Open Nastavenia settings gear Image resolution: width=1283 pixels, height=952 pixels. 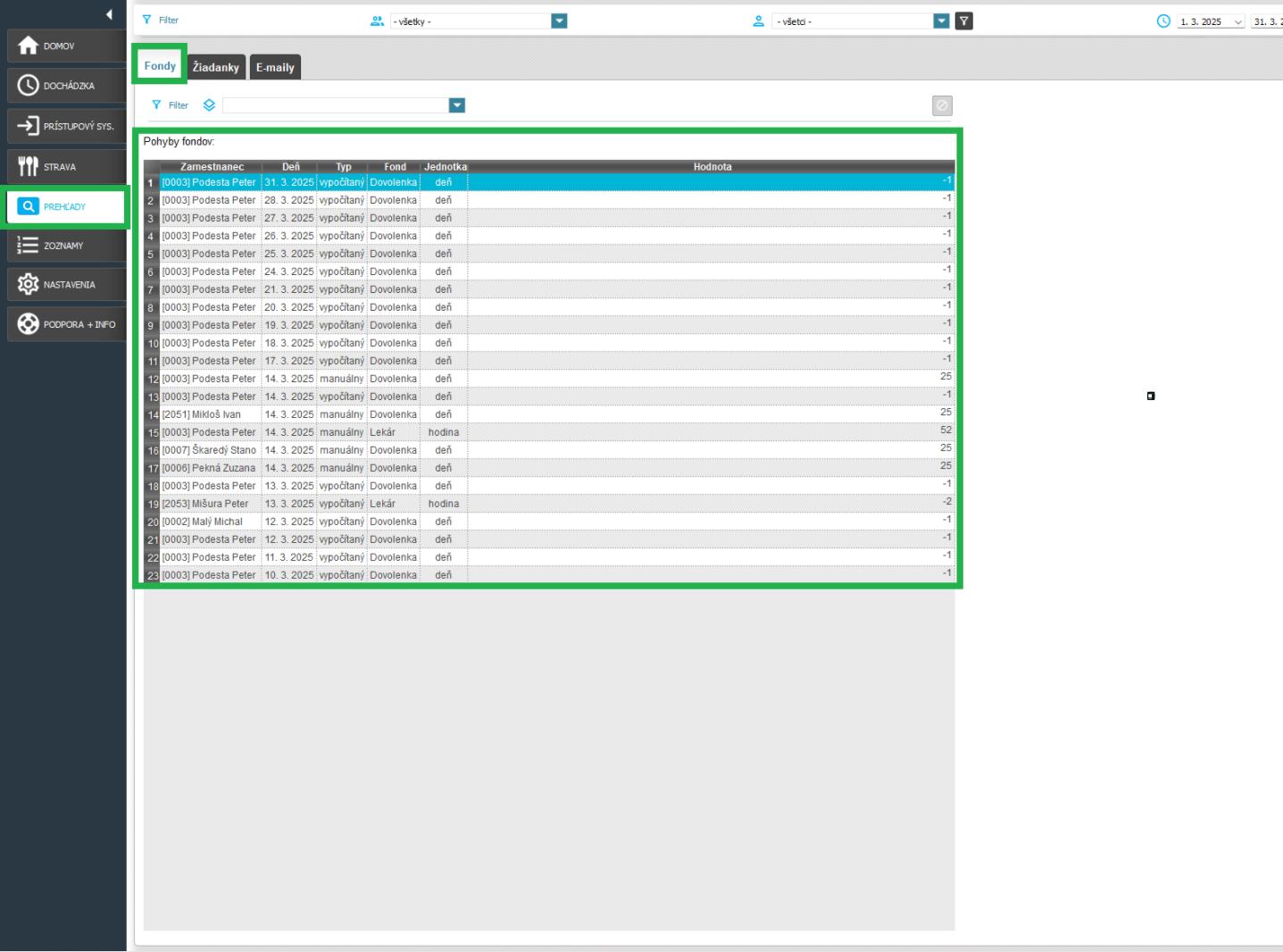(66, 285)
